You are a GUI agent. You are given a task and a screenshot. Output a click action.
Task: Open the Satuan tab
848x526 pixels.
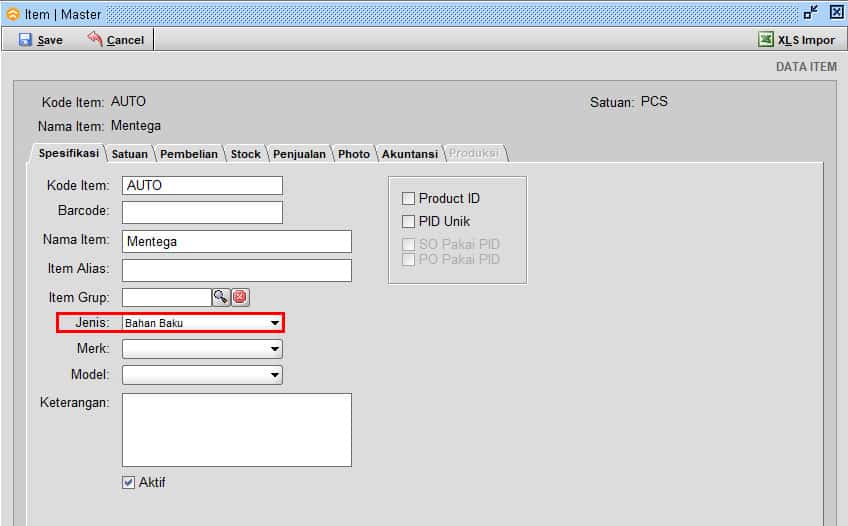(130, 154)
